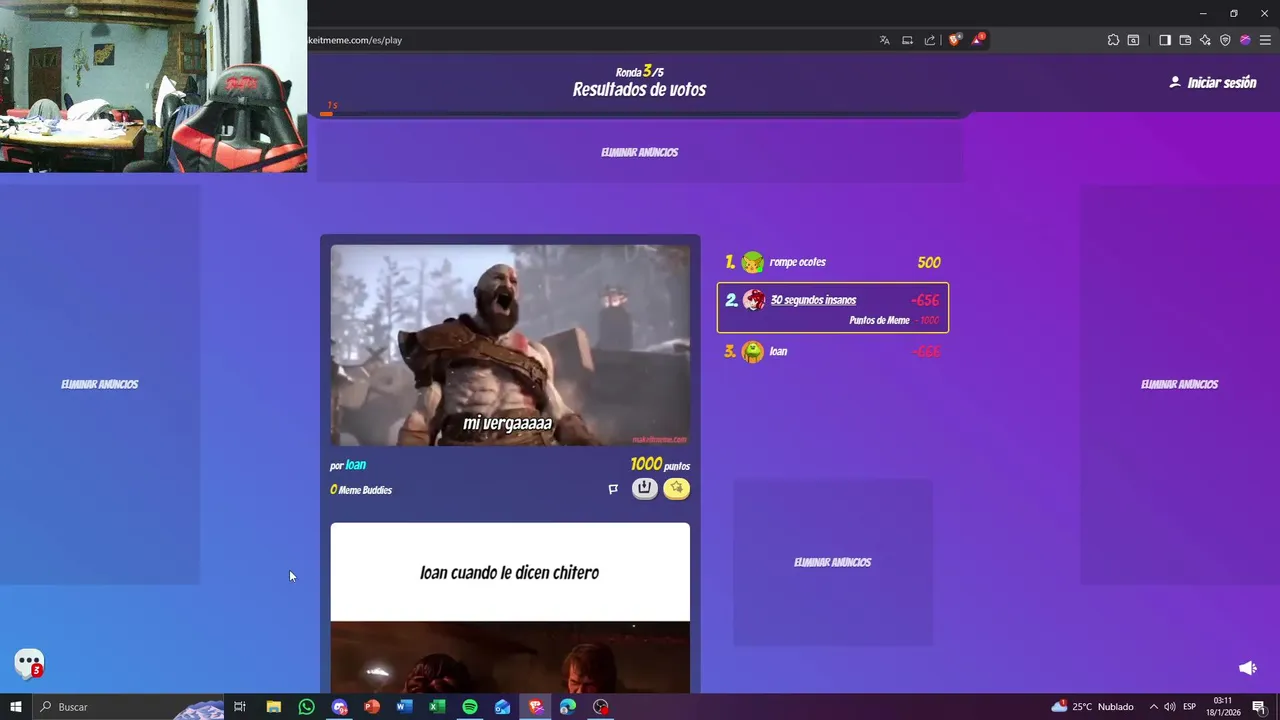The width and height of the screenshot is (1280, 720).
Task: Open the Brave VPN shield icon
Action: pos(1225,40)
